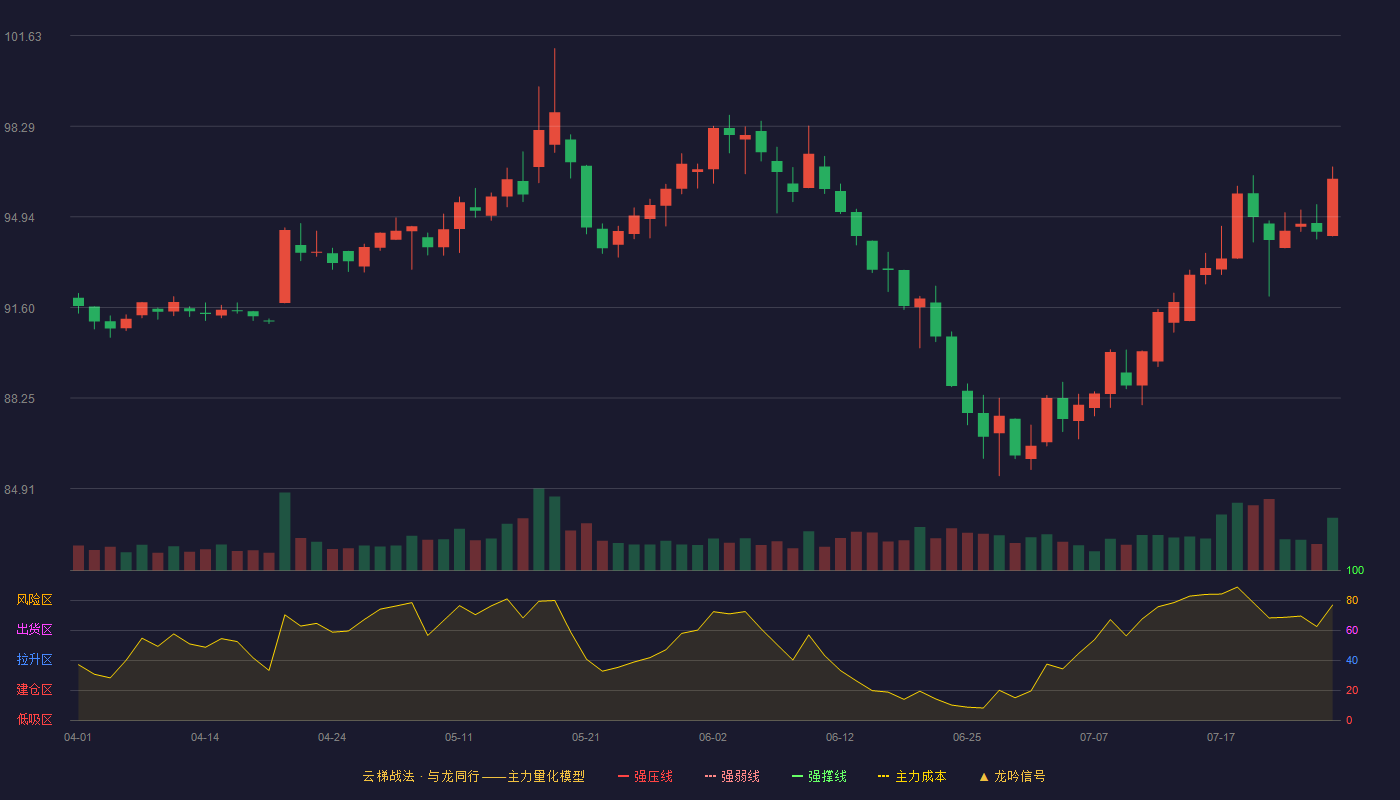The height and width of the screenshot is (800, 1400).
Task: Click the 出货区 zone label
Action: click(34, 630)
